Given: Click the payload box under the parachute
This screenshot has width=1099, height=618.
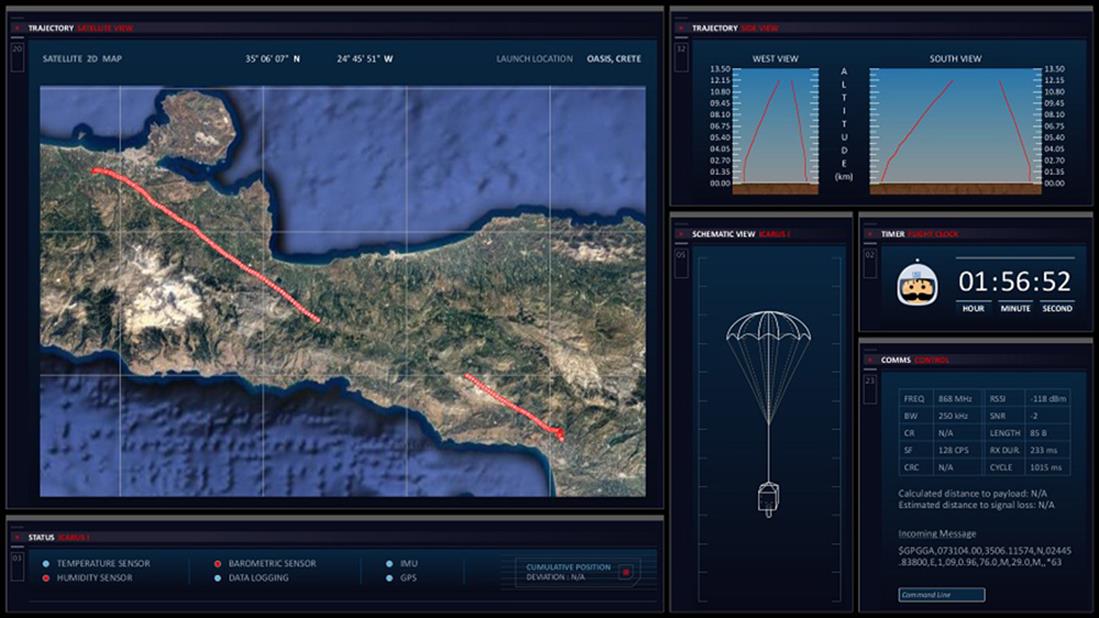Looking at the screenshot, I should click(768, 497).
